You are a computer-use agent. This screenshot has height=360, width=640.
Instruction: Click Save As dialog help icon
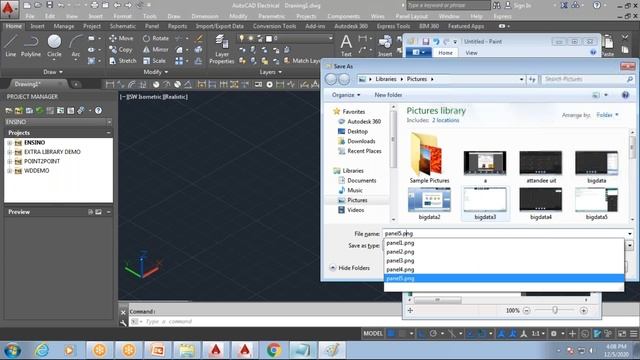click(x=625, y=95)
